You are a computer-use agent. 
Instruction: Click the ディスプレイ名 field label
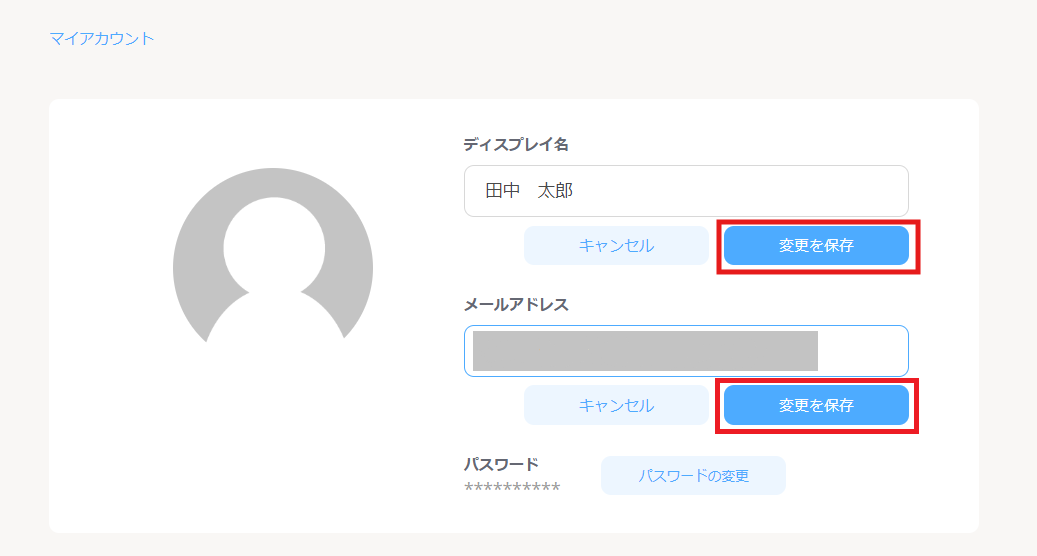[x=516, y=144]
